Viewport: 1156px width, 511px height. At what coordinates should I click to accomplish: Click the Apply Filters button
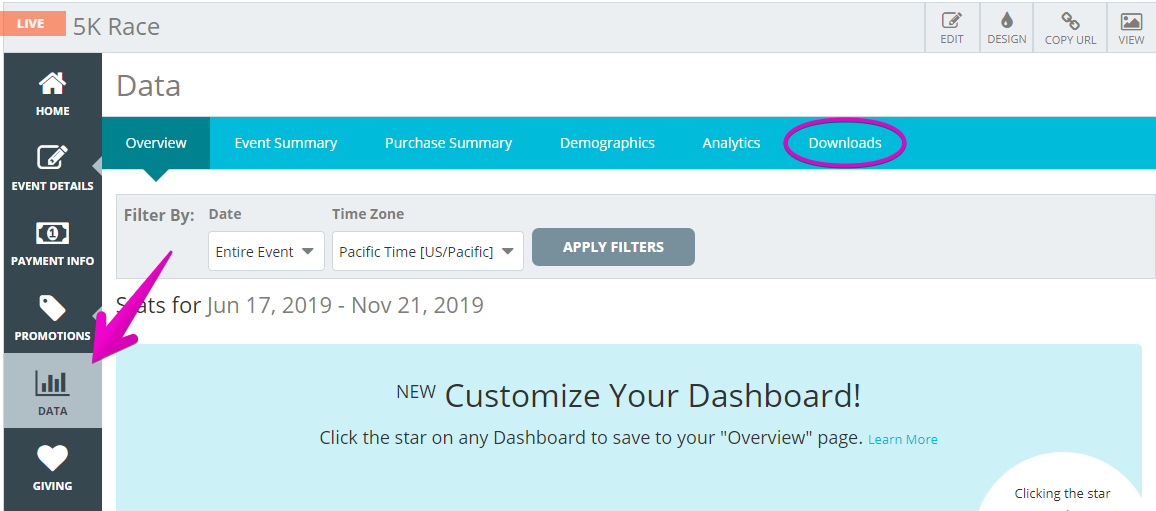pos(613,247)
